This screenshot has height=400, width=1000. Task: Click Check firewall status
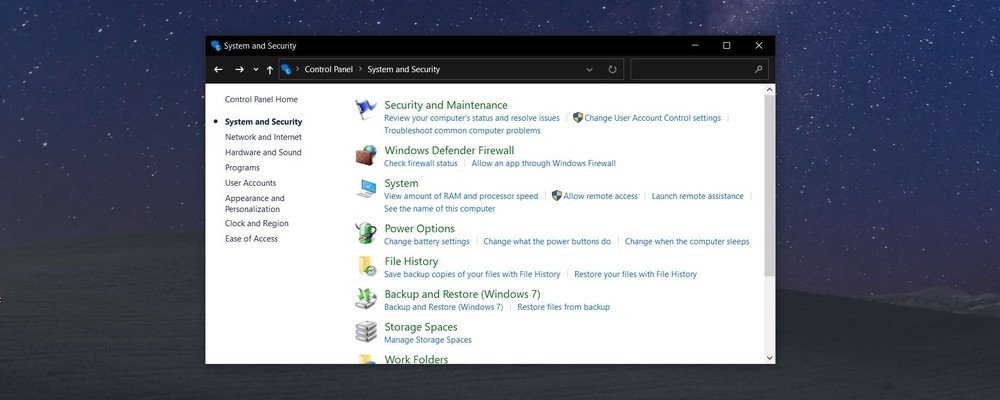click(421, 163)
